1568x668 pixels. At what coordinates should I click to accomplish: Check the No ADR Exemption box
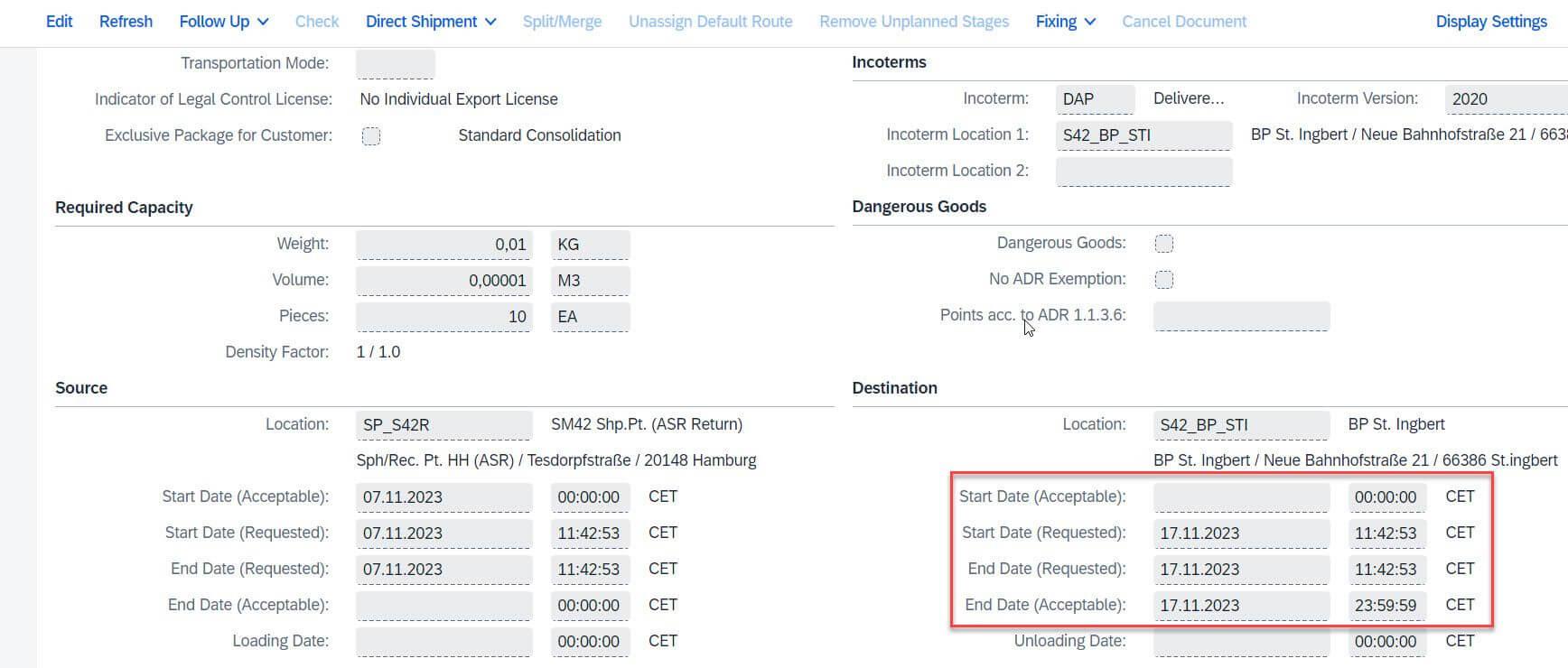point(1164,279)
